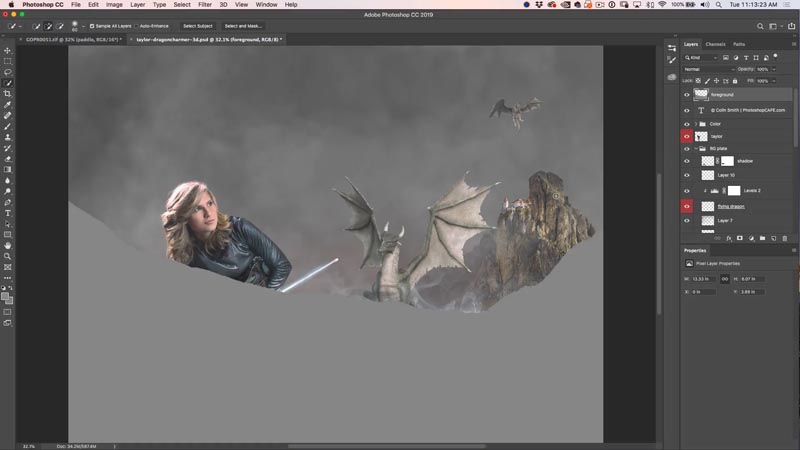Click the delete layer trash icon
The height and width of the screenshot is (450, 800).
coord(784,238)
